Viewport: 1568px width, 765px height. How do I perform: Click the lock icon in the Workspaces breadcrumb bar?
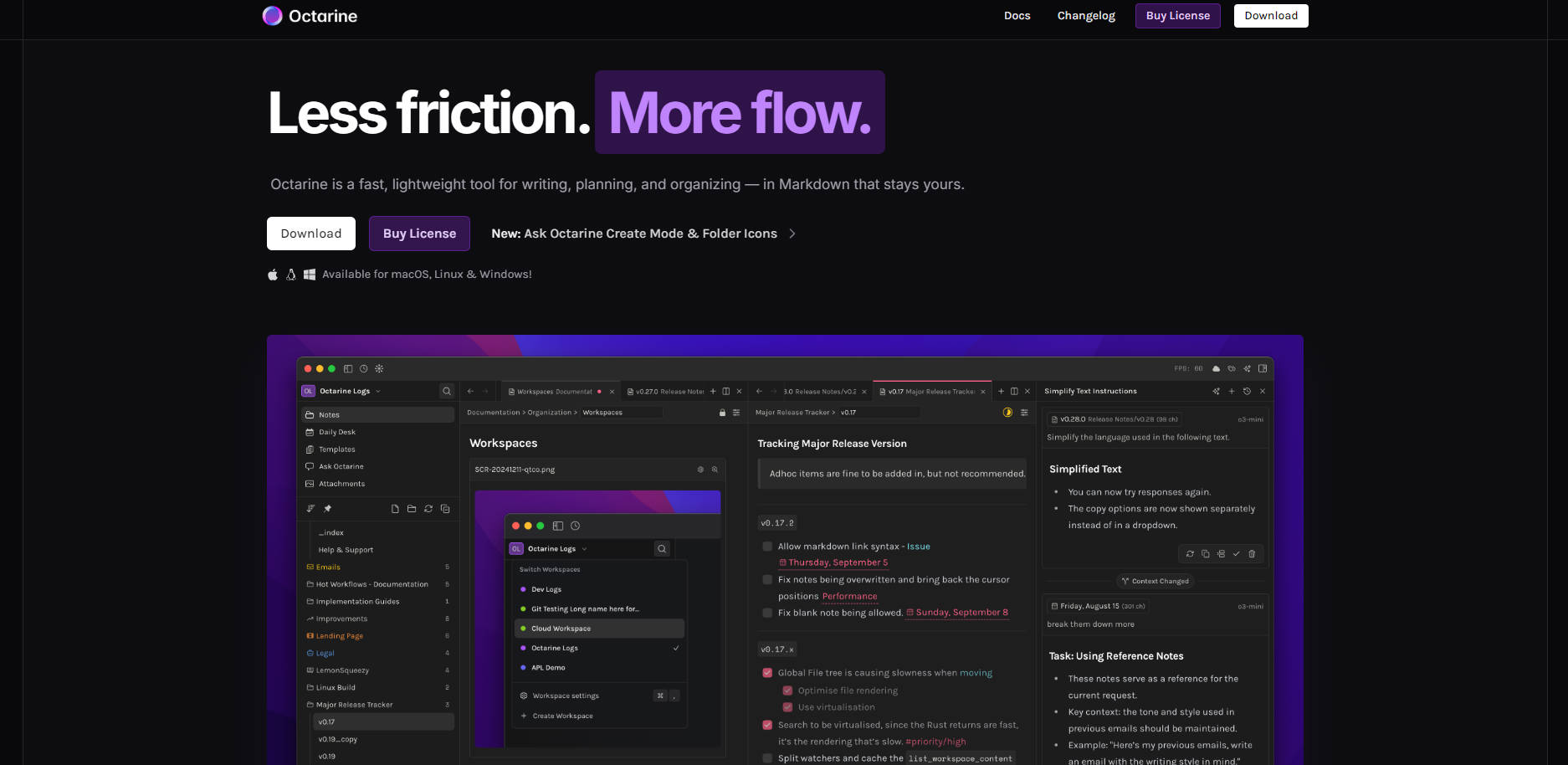tap(723, 413)
